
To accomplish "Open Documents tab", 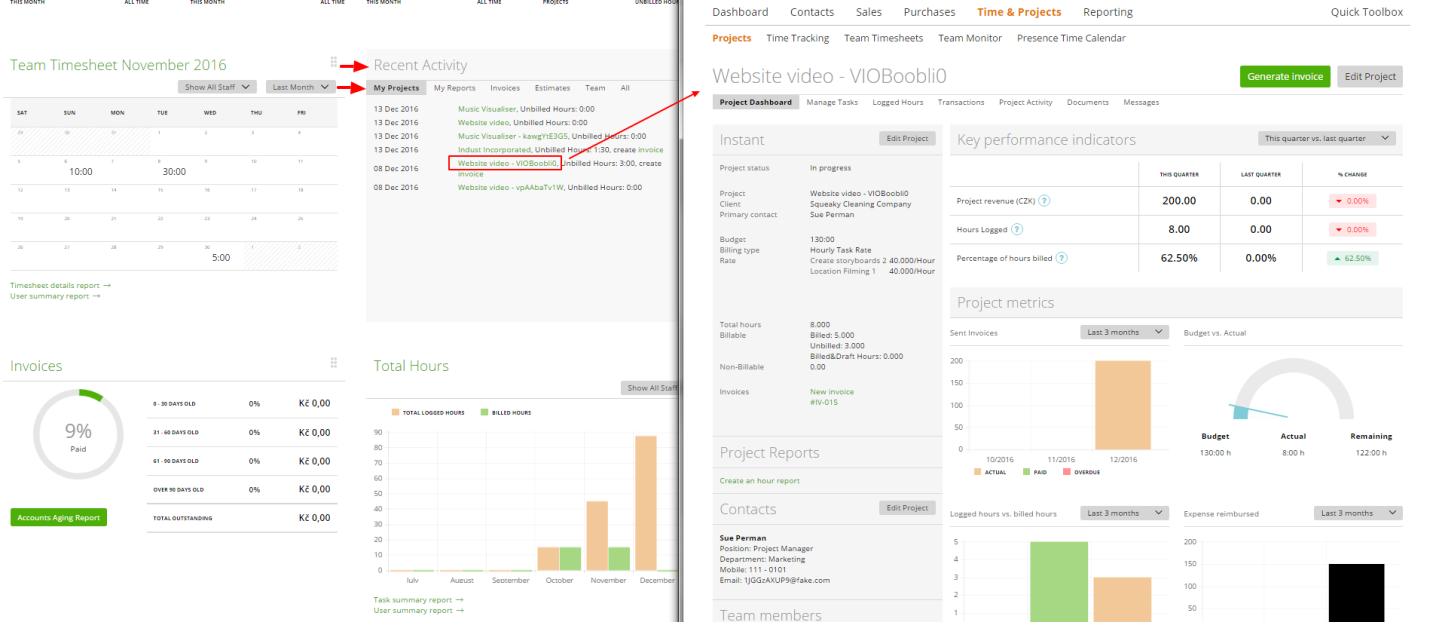I will [x=1088, y=102].
